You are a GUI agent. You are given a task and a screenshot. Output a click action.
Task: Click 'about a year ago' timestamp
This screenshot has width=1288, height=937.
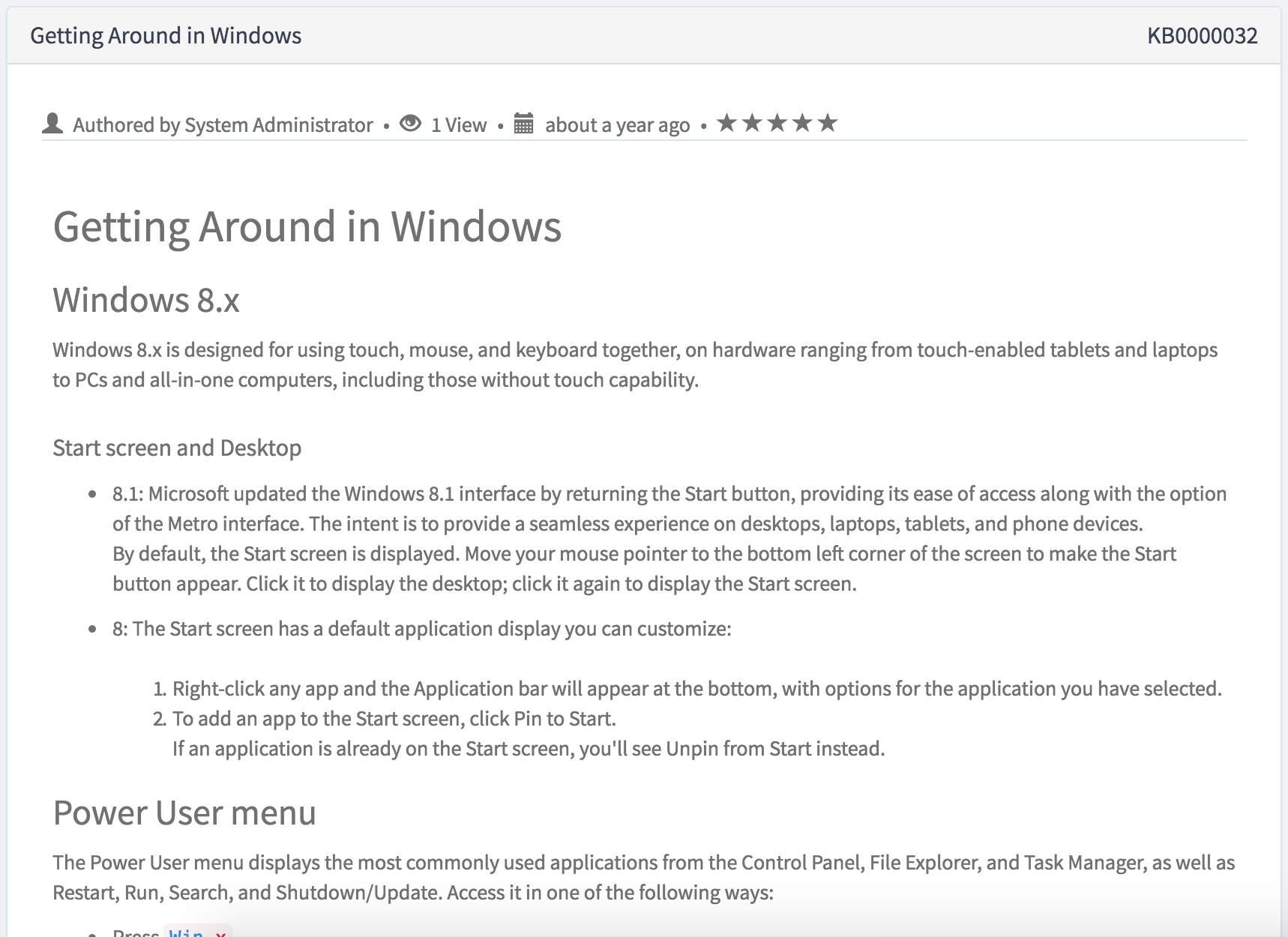617,125
